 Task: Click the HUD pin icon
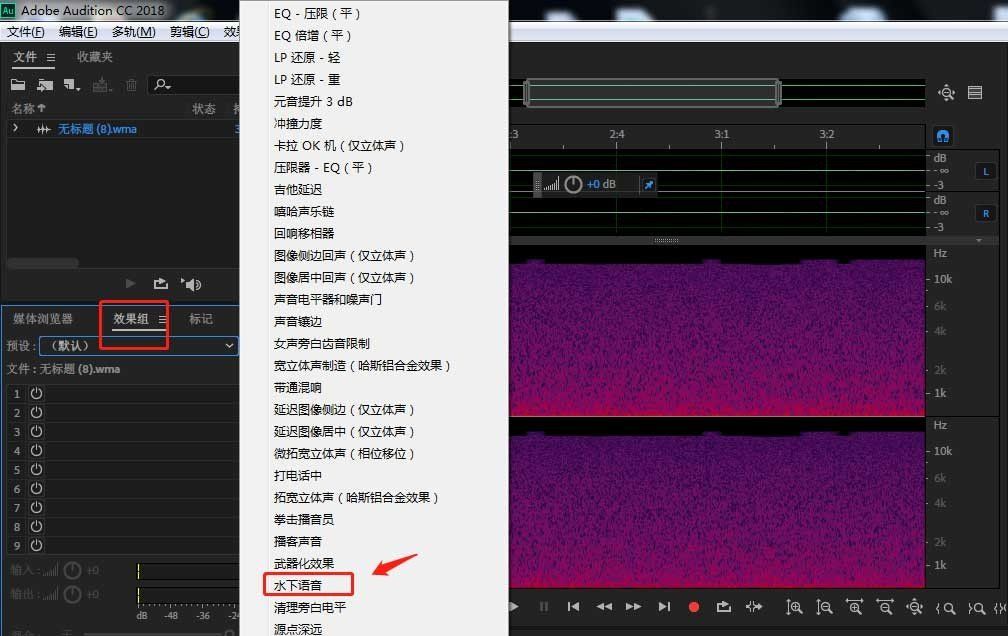[649, 185]
